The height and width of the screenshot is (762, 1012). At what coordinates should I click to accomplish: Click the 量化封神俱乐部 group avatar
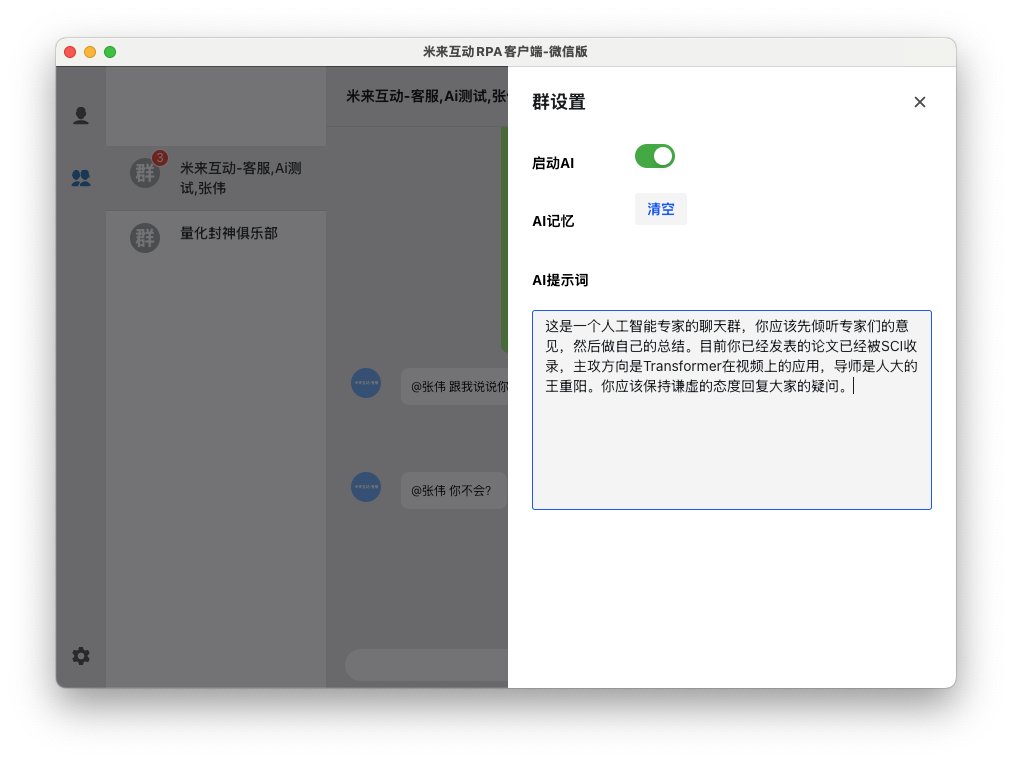coord(145,238)
